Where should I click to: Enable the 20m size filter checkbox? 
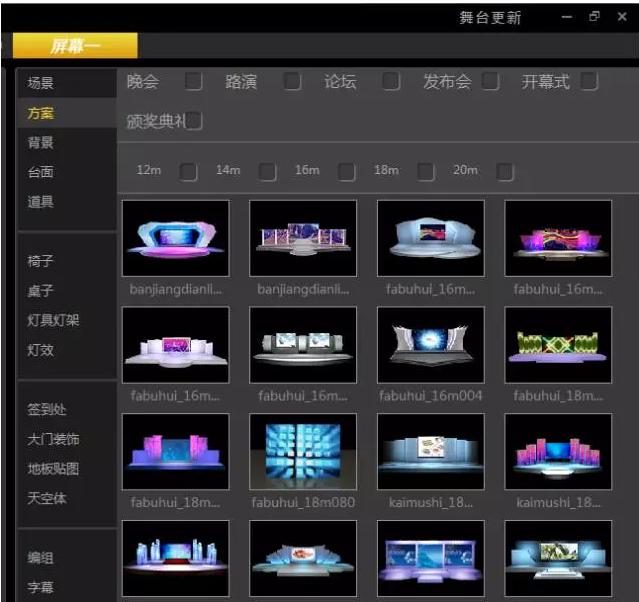505,172
